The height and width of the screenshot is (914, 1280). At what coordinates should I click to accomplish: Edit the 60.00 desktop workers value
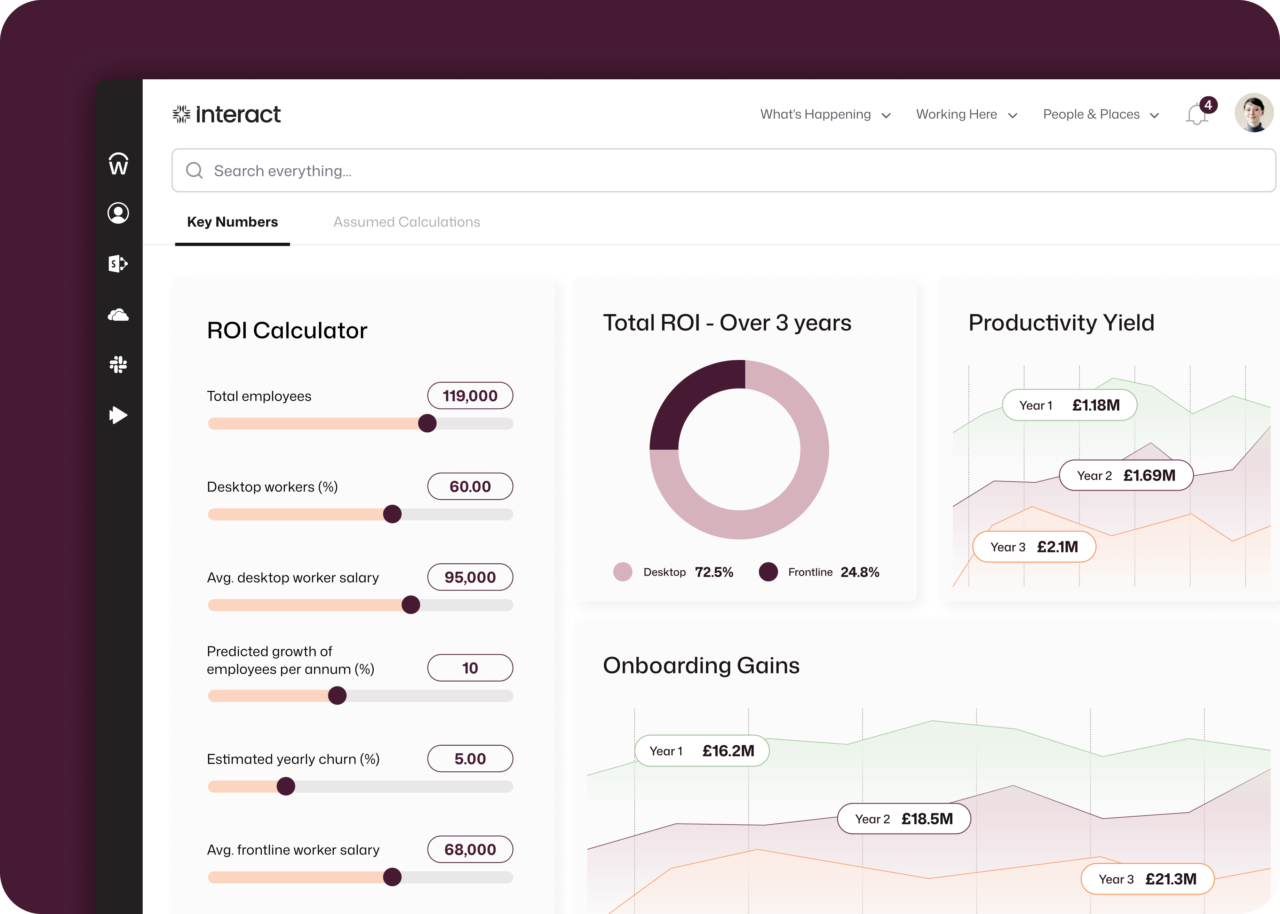[x=470, y=487]
